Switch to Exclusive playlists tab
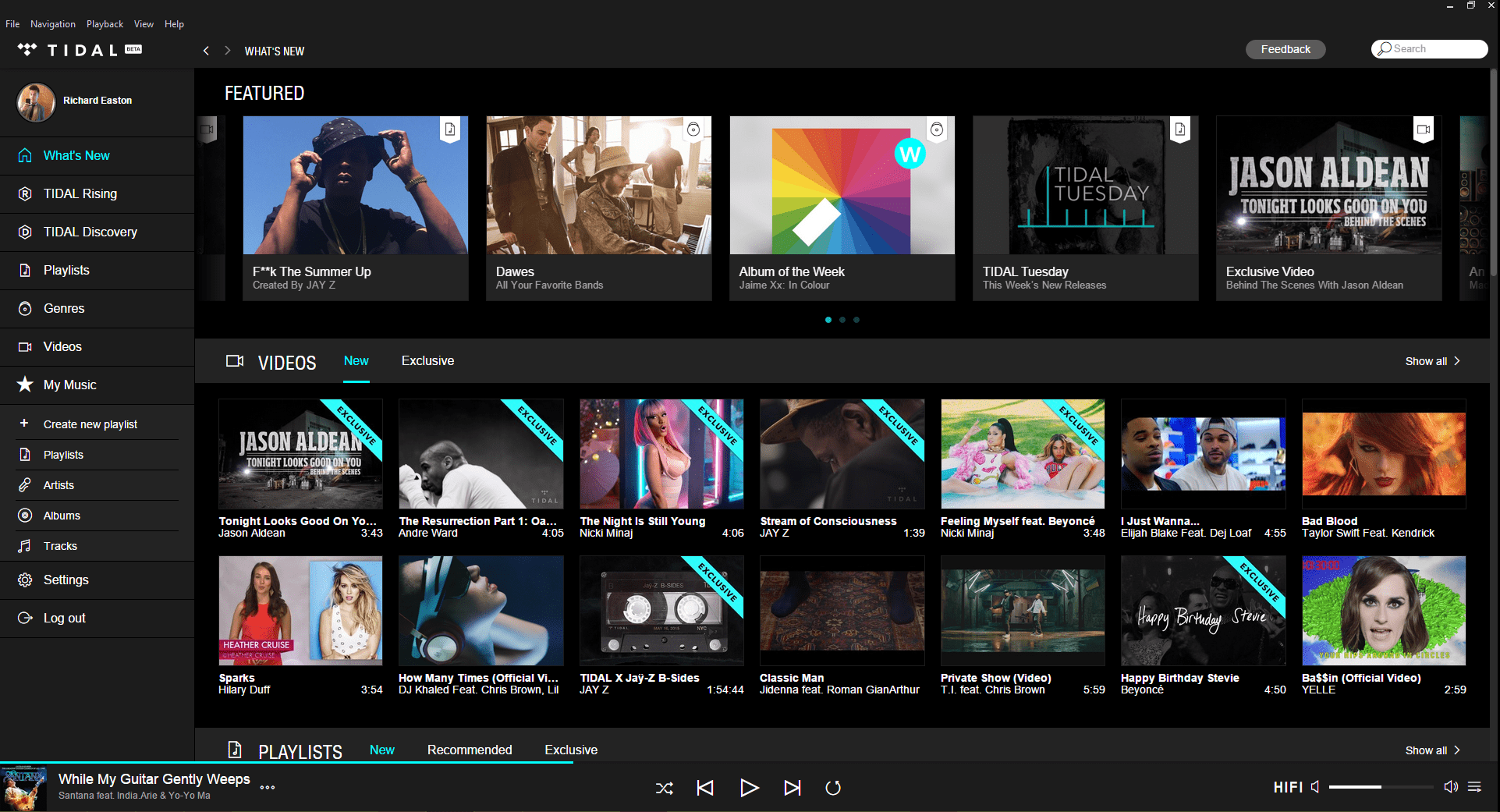The height and width of the screenshot is (812, 1500). (571, 750)
